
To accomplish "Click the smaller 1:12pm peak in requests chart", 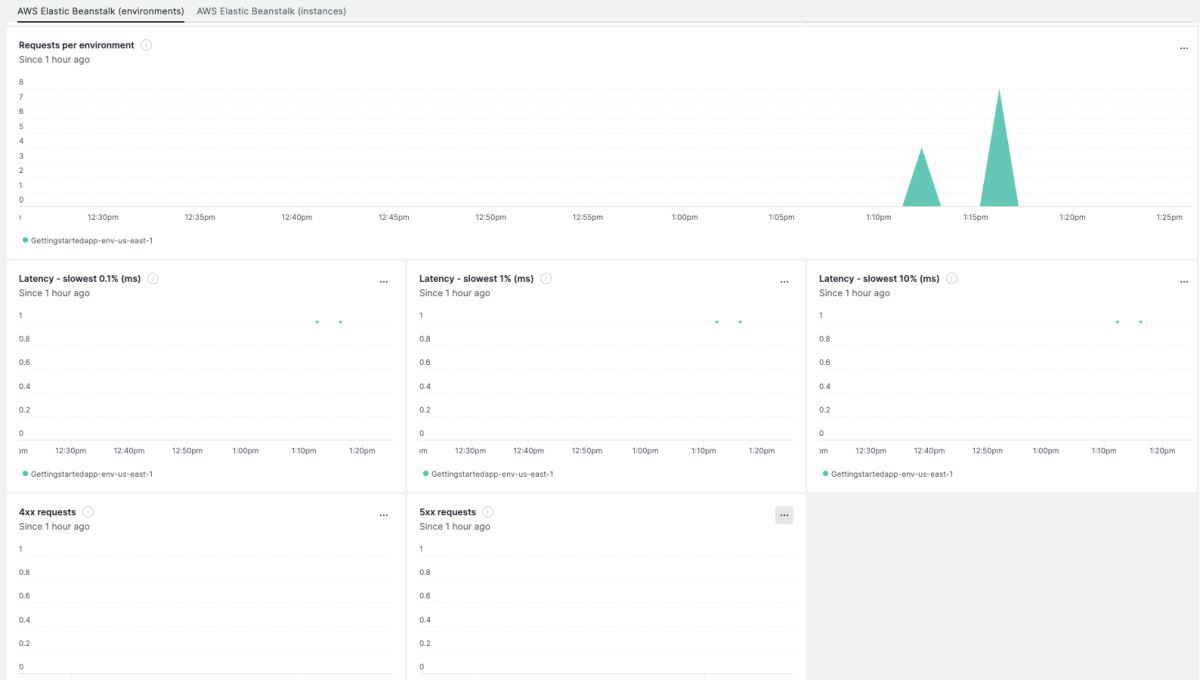I will pyautogui.click(x=921, y=185).
